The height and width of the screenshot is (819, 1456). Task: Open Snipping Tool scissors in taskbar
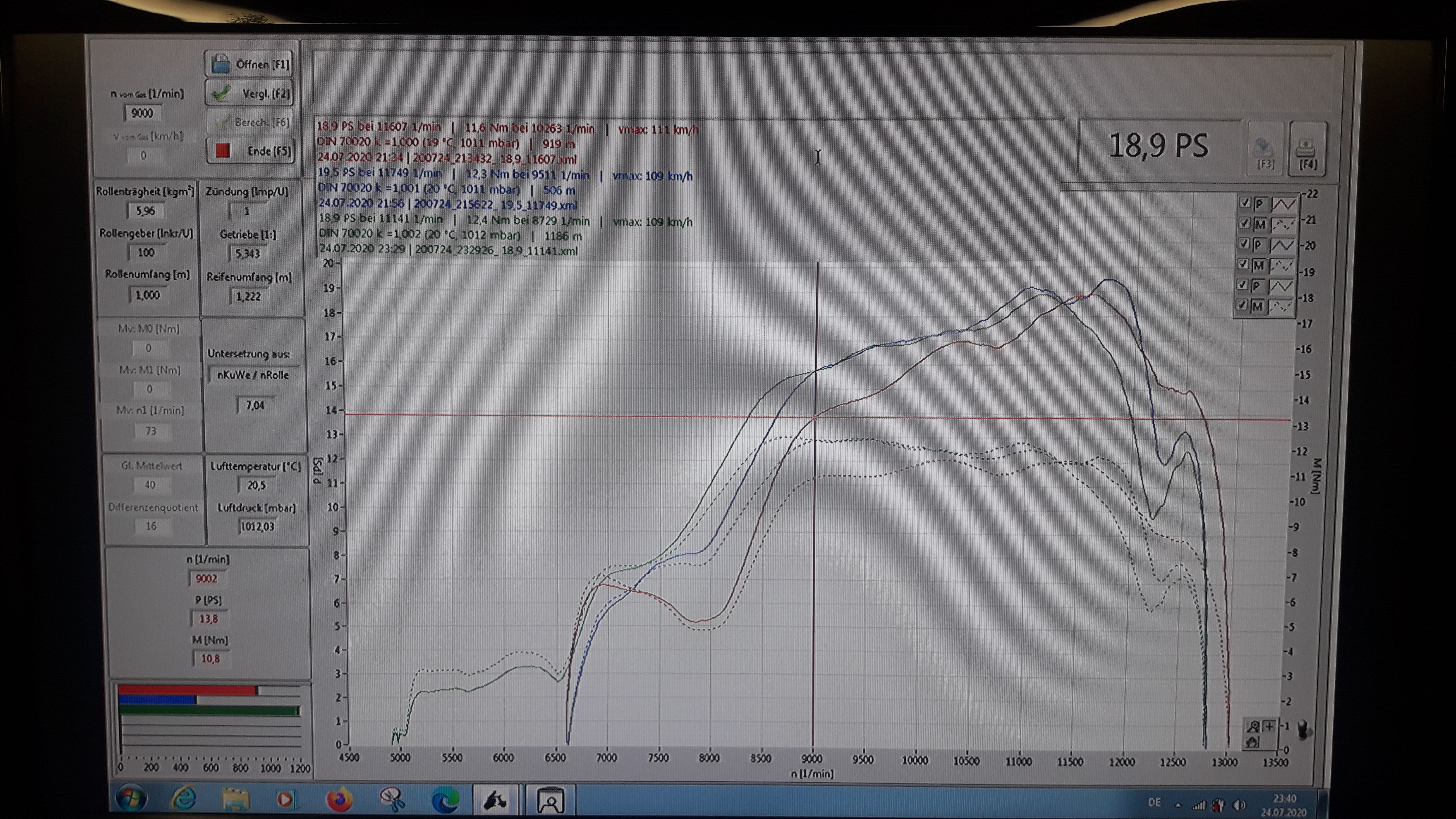392,800
